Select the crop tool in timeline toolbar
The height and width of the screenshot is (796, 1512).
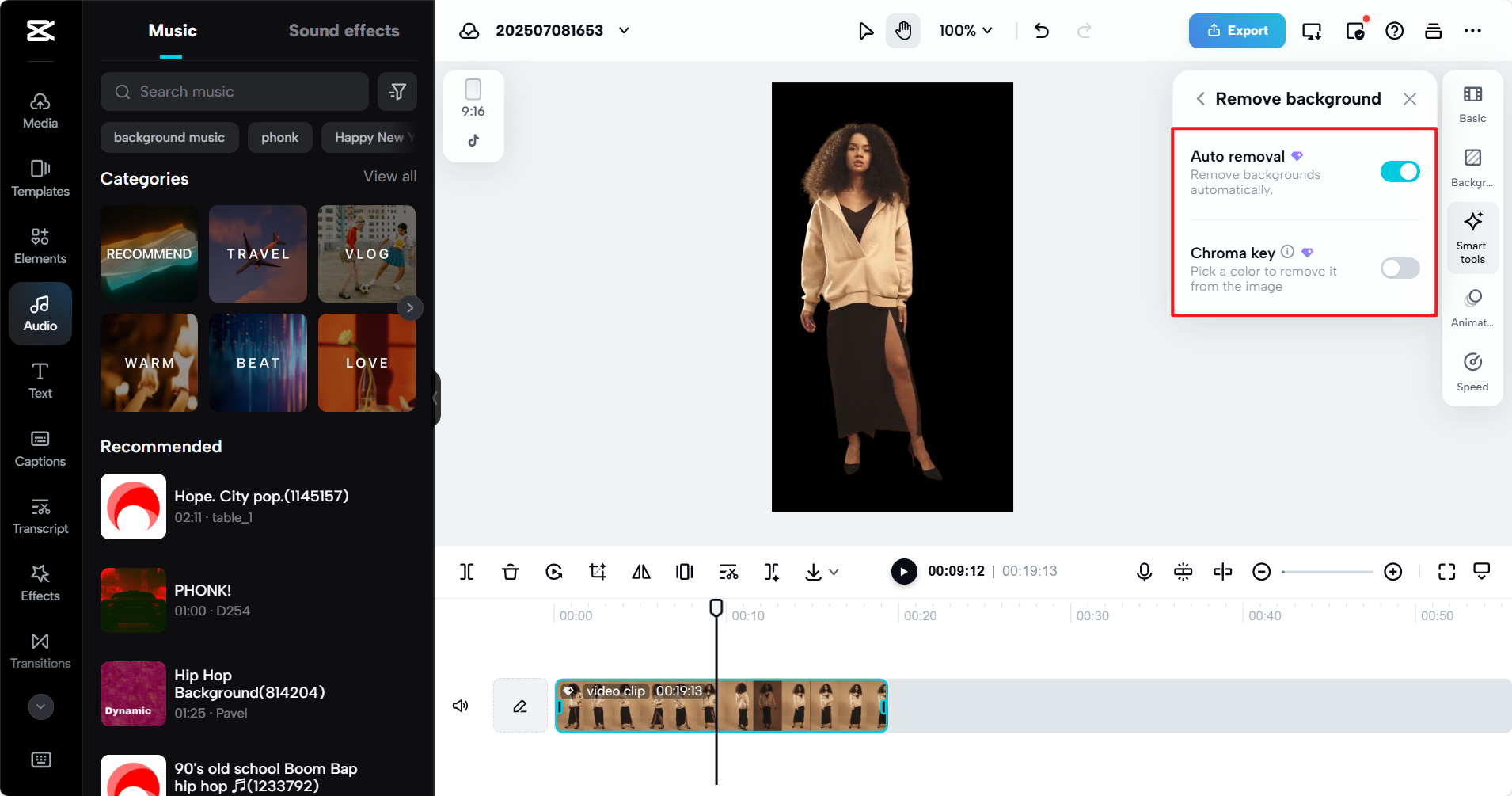point(598,571)
